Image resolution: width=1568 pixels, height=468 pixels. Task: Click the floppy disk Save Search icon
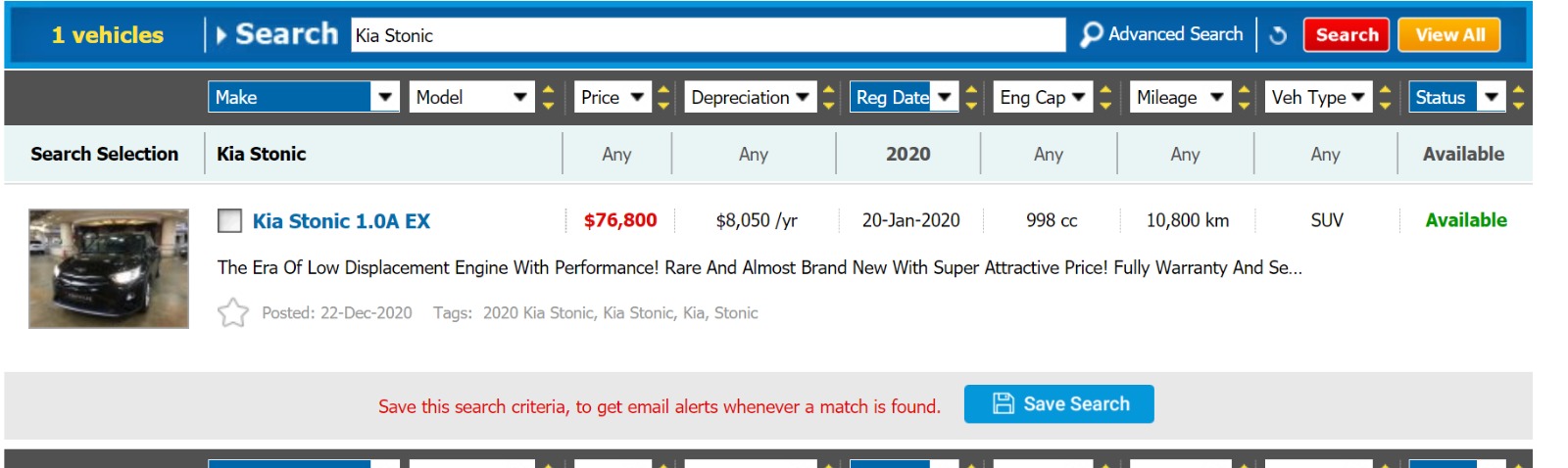tap(1004, 403)
